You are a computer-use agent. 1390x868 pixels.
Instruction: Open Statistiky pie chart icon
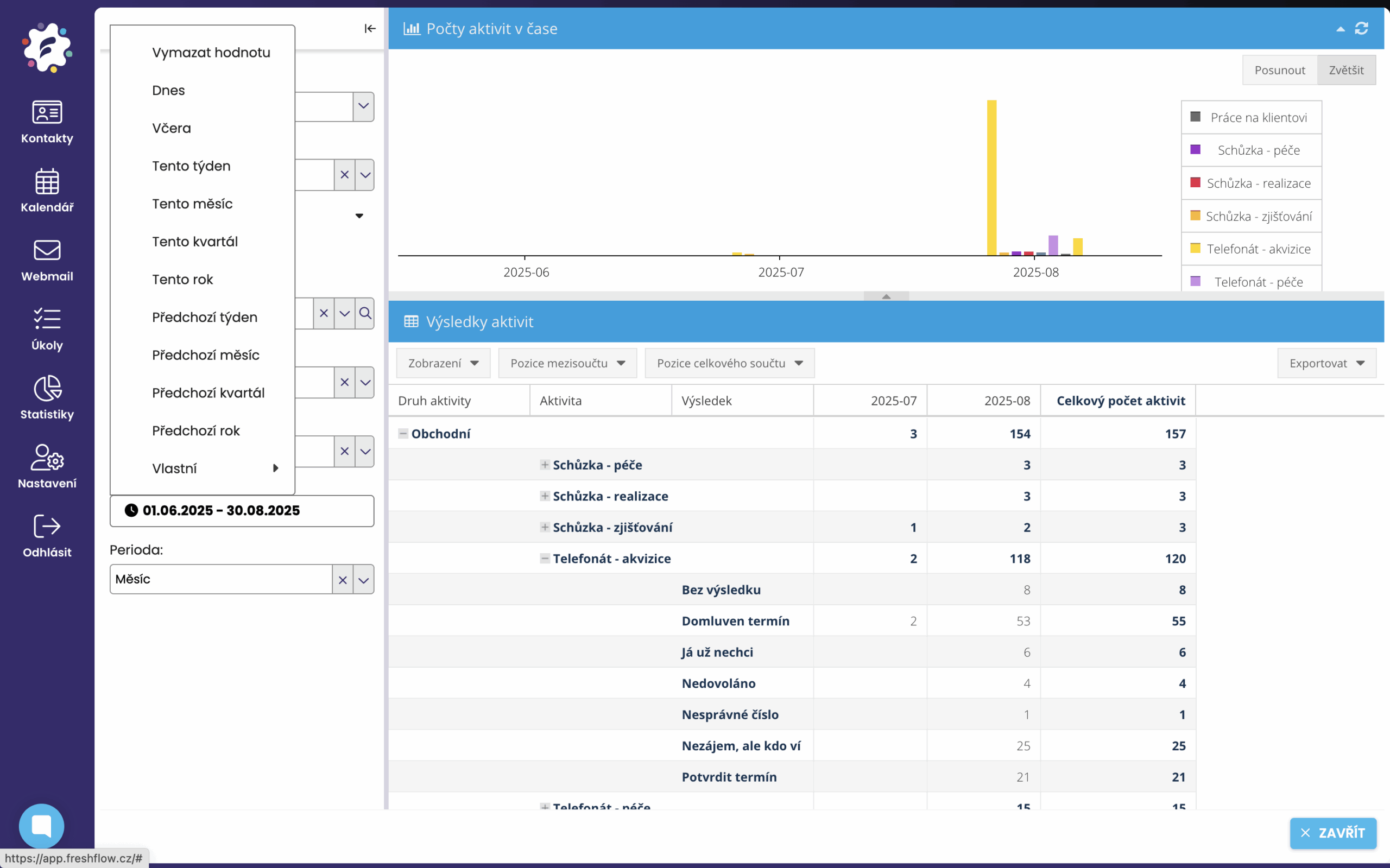click(47, 389)
